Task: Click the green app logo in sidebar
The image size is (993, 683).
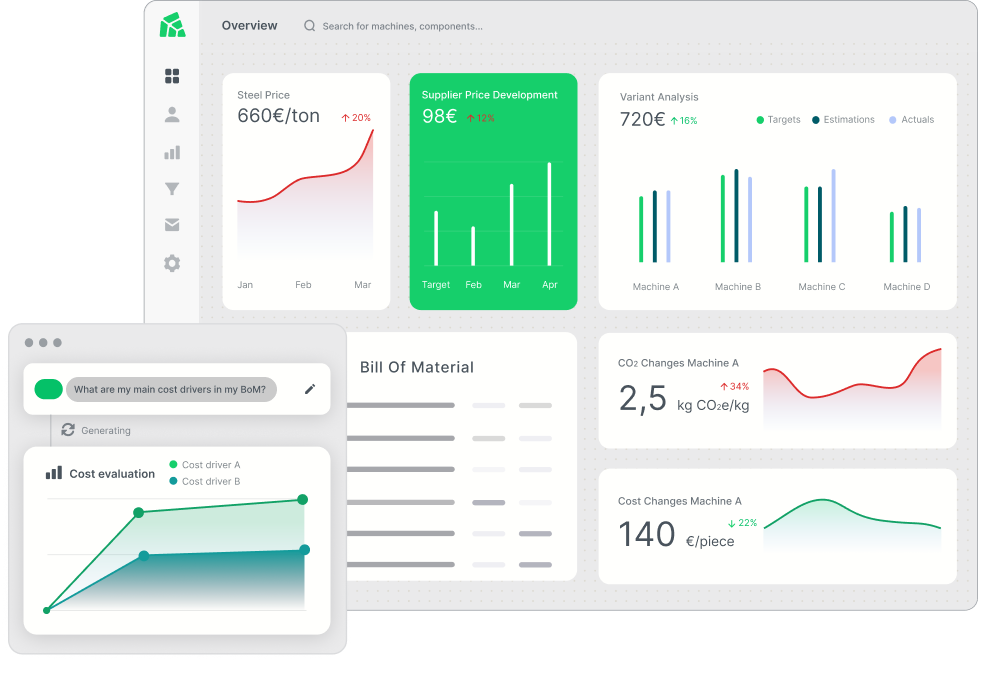Action: click(172, 25)
